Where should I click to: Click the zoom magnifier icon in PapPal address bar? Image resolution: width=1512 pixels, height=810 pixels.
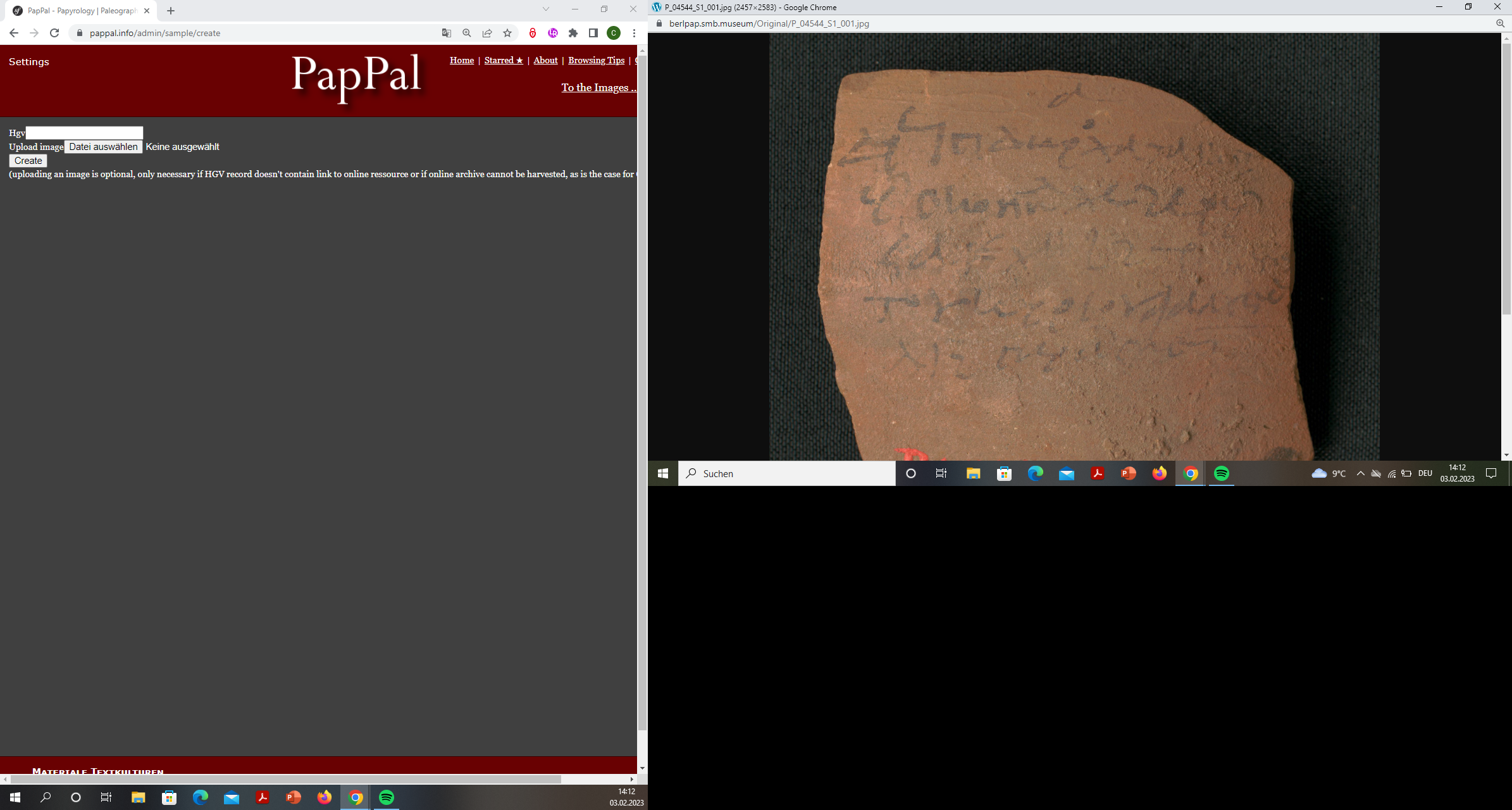click(467, 33)
